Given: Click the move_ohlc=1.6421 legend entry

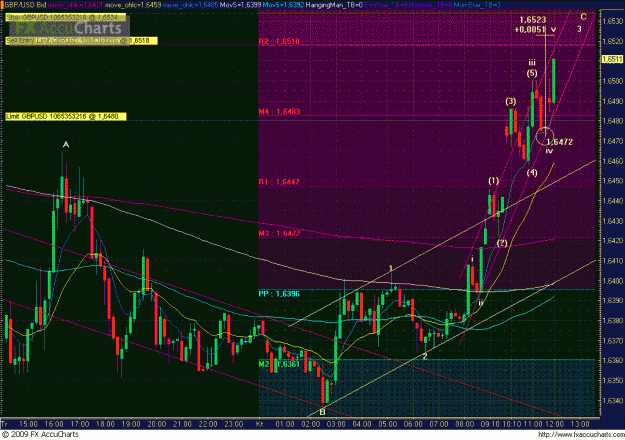Looking at the screenshot, I should pos(76,5).
